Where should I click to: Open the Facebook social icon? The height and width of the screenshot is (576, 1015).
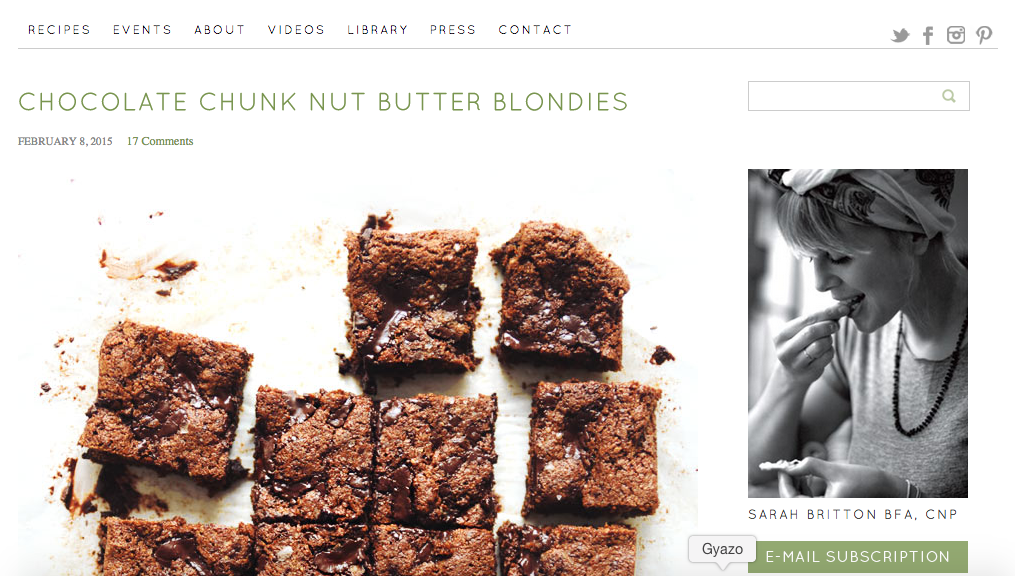928,35
